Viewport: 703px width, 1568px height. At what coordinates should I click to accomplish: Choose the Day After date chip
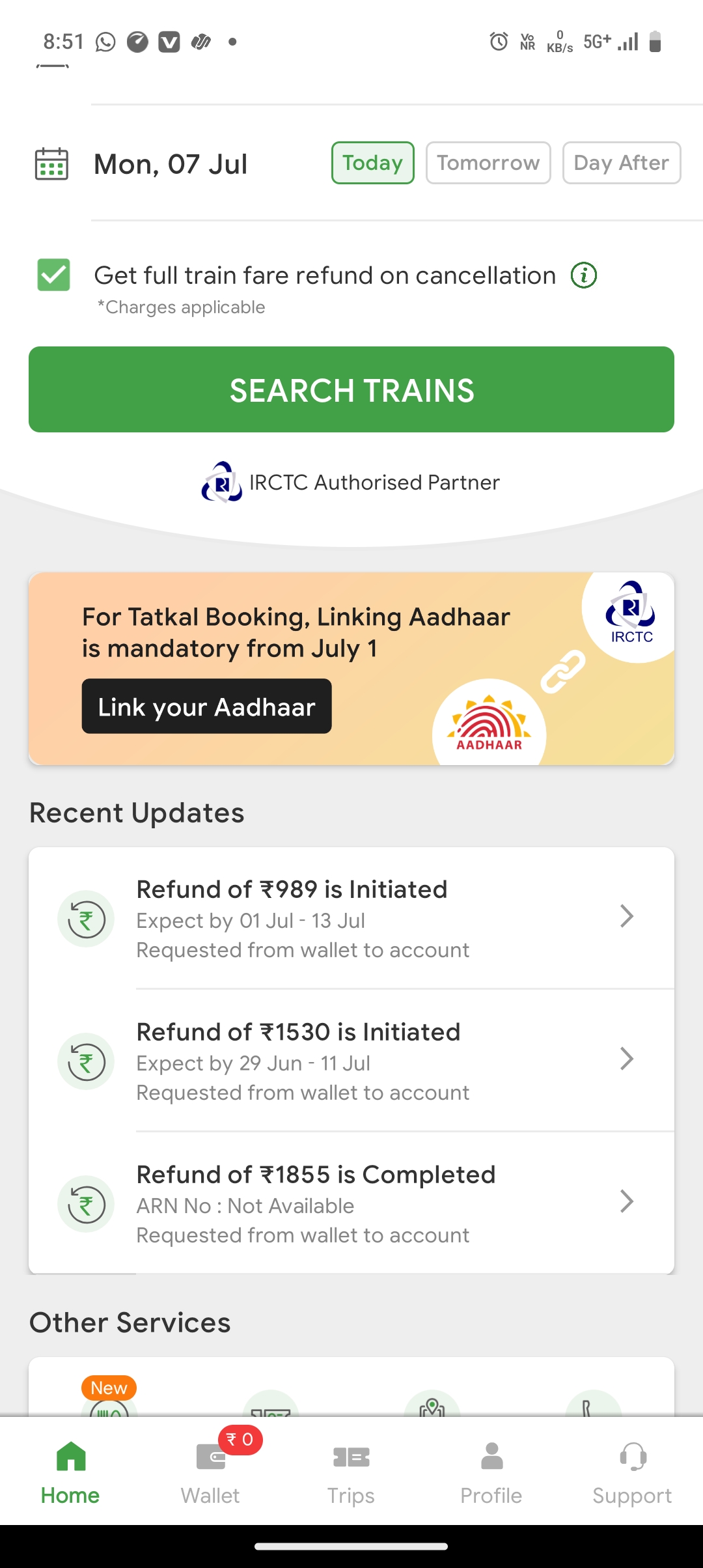pyautogui.click(x=622, y=163)
